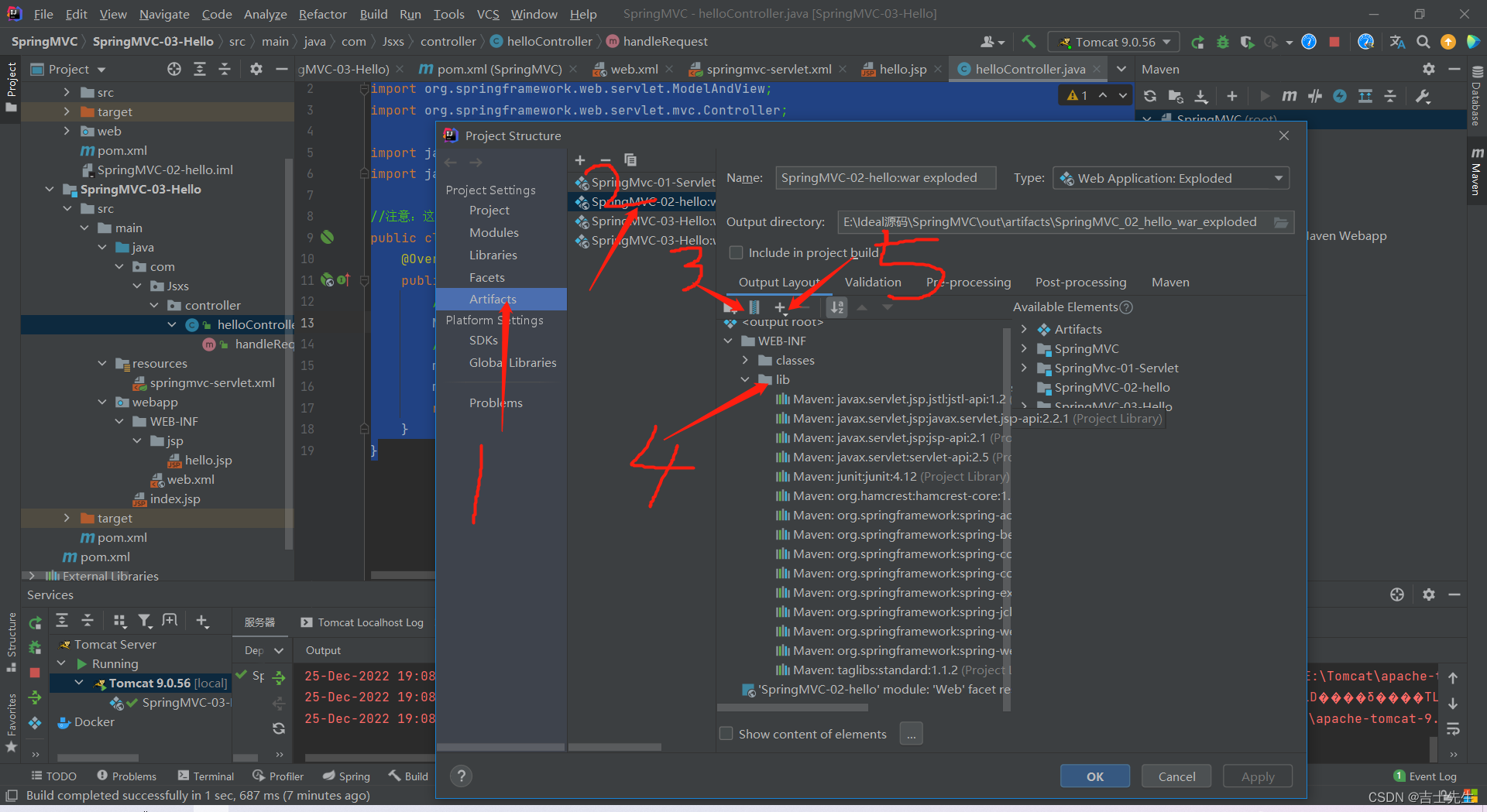The height and width of the screenshot is (812, 1487).
Task: Switch to Post-processing tab
Action: [1080, 282]
